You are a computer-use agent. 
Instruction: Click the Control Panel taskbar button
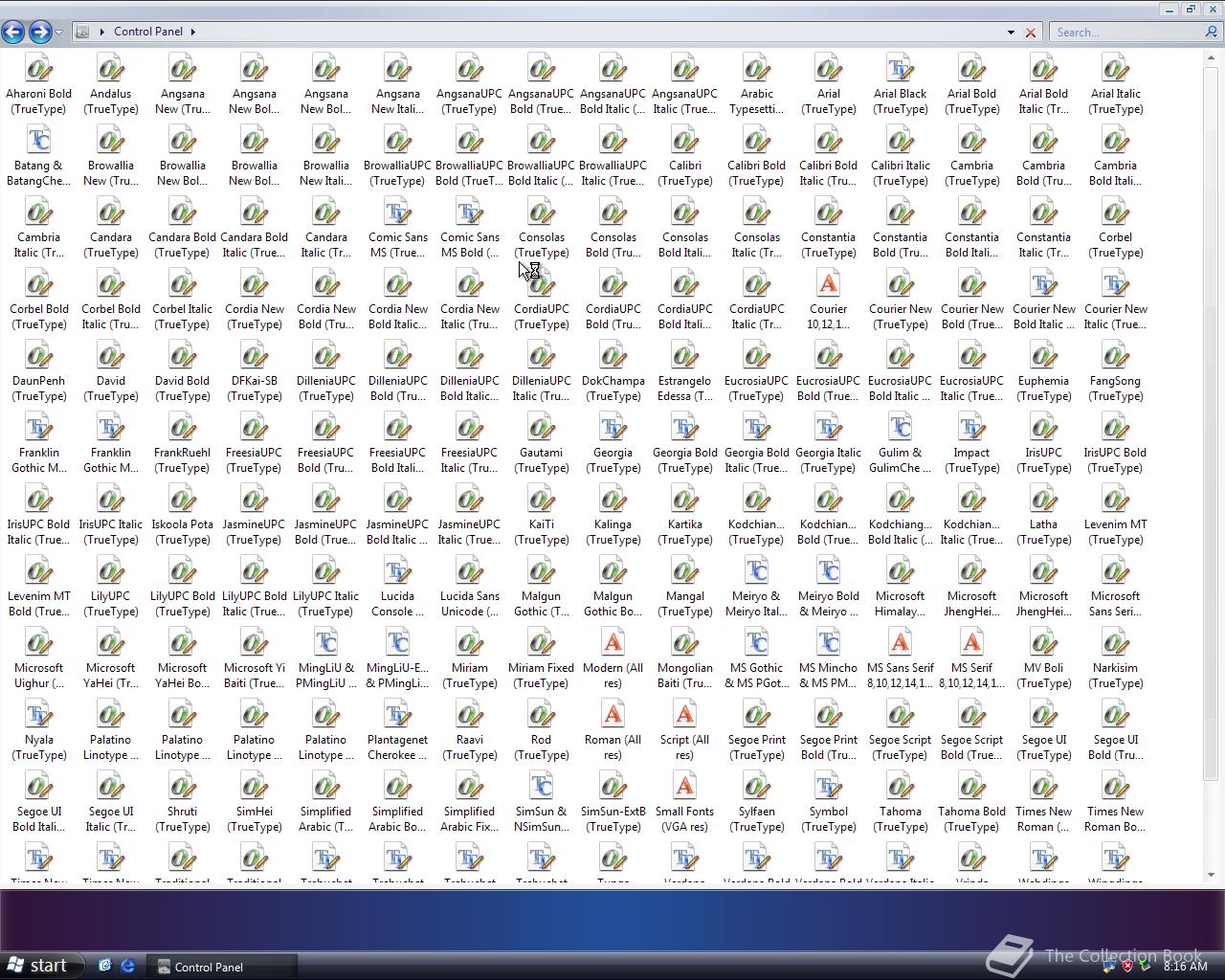(x=222, y=967)
